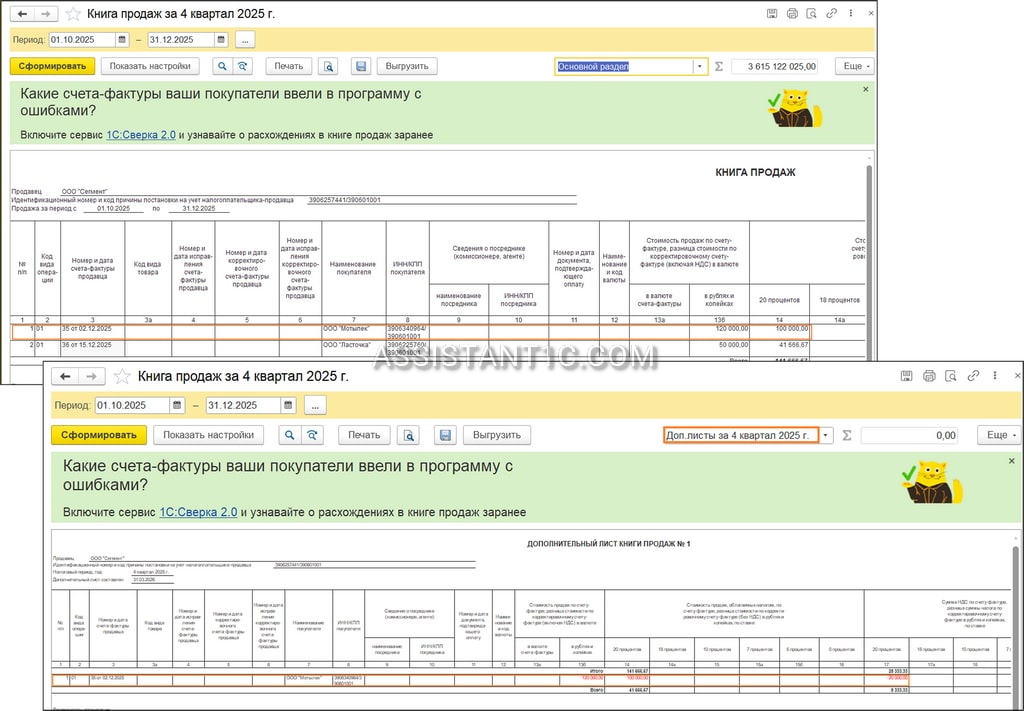Screen dimensions: 1024x711
Task: Click the sum sigma icon in bottom window
Action: [x=847, y=435]
